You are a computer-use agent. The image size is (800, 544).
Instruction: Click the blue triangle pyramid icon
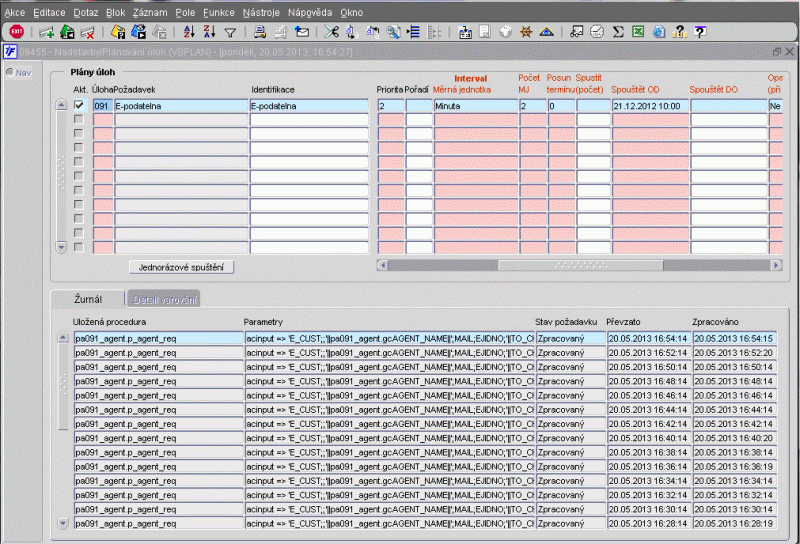point(546,32)
